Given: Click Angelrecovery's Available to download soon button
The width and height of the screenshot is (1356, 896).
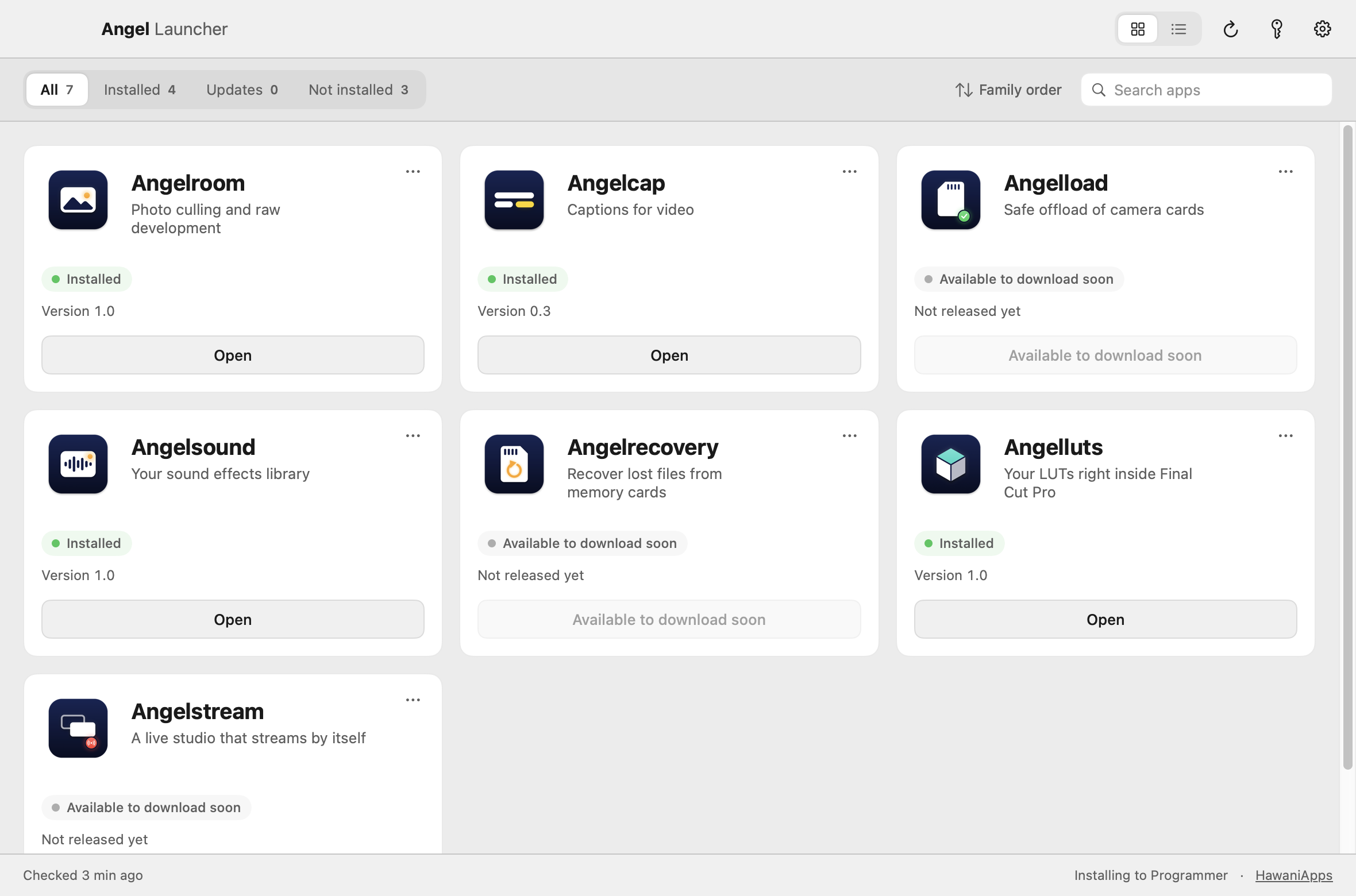Looking at the screenshot, I should (x=669, y=619).
